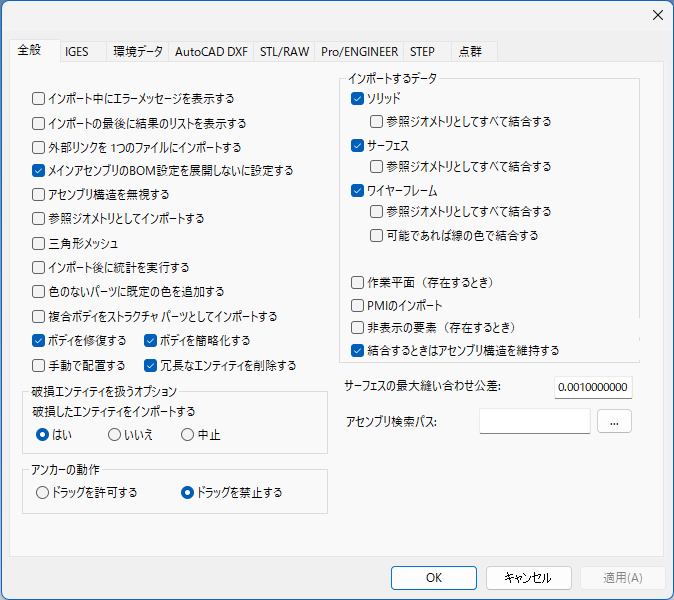Enable アセンブリ構造を無視する option
Viewport: 674px width, 600px height.
click(38, 194)
